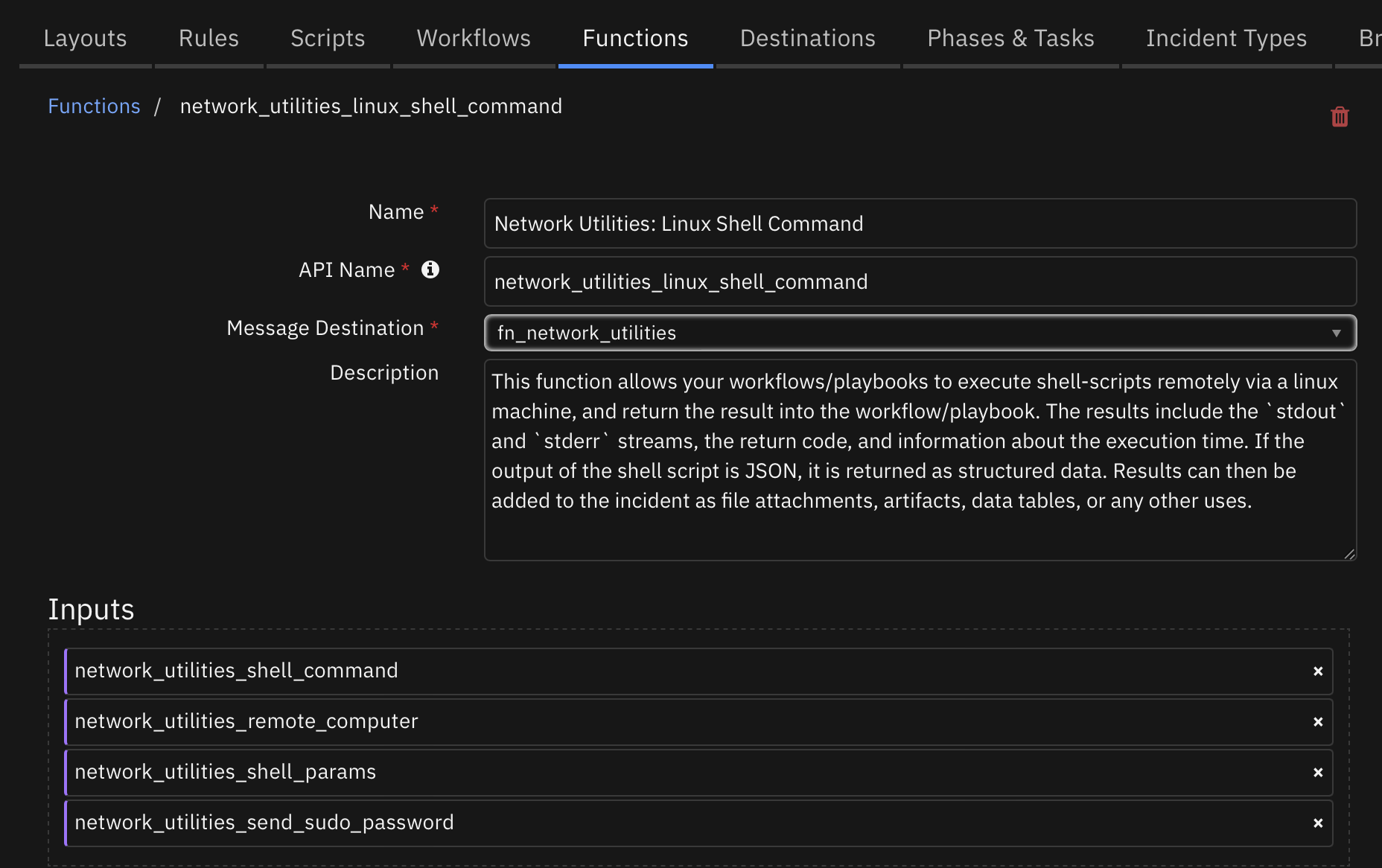Remove network_utilities_remote_computer input

point(1318,722)
